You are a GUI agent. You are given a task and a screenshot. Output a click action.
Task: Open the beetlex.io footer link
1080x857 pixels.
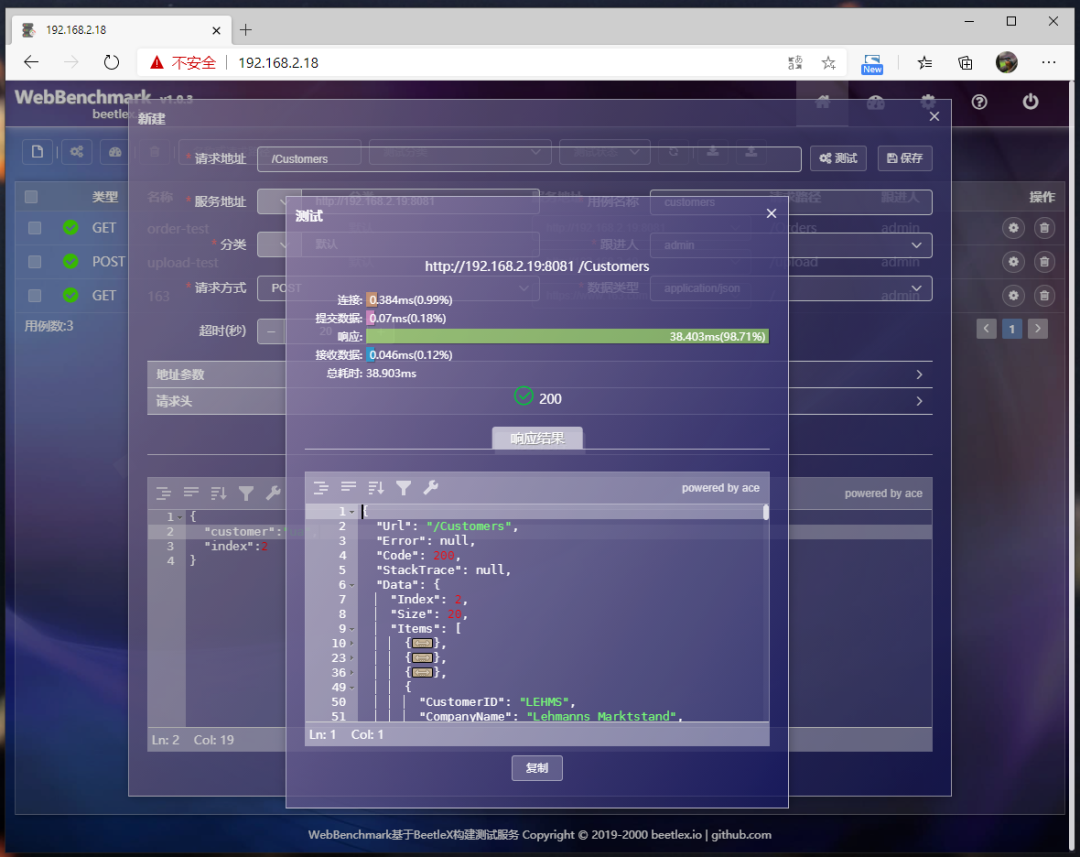(676, 835)
